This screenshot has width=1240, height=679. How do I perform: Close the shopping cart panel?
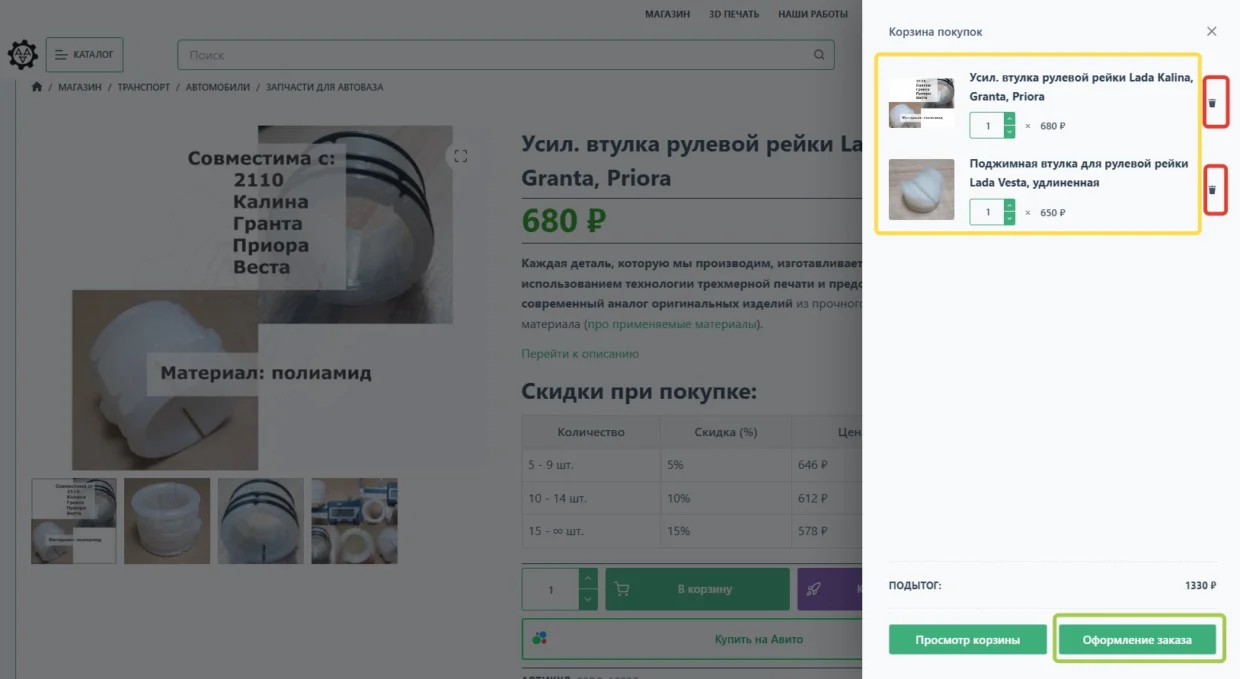point(1212,31)
